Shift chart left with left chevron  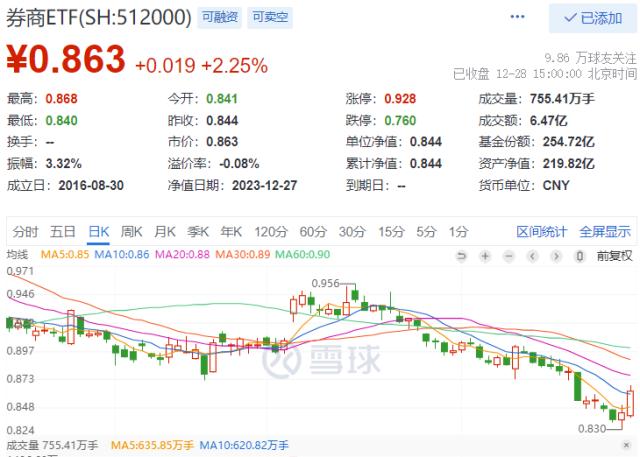[x=532, y=256]
